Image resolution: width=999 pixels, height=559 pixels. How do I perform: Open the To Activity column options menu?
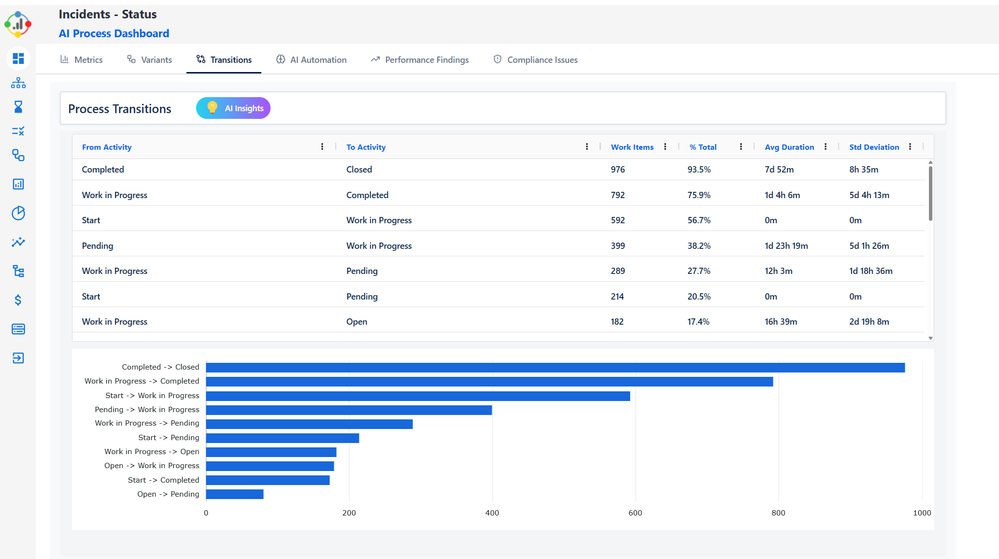point(587,147)
